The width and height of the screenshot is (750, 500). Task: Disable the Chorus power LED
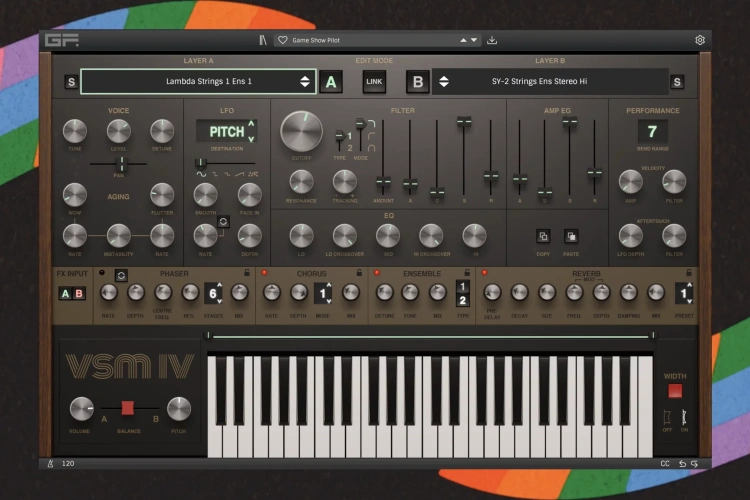tap(264, 272)
